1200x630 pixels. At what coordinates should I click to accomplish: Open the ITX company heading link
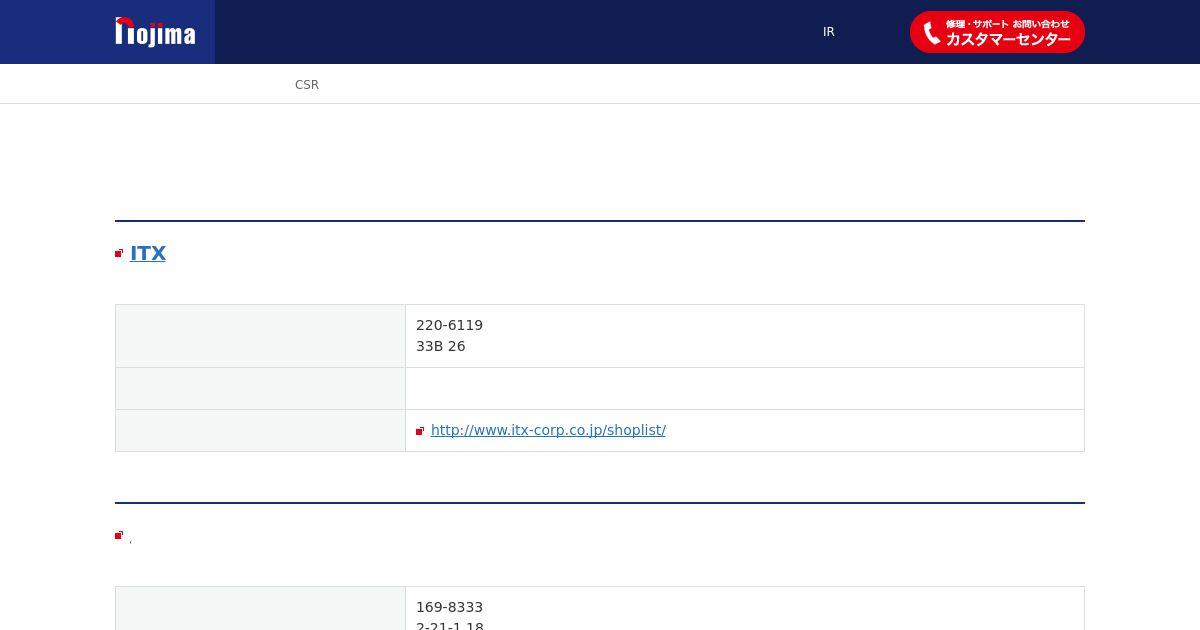coord(148,253)
